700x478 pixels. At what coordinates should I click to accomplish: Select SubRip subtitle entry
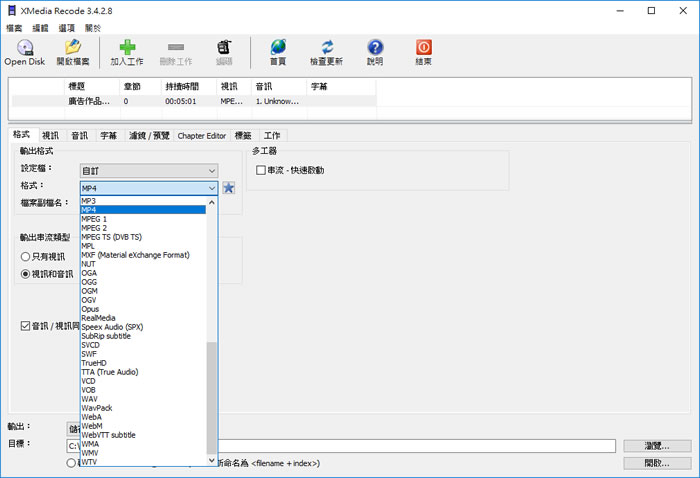coord(143,336)
